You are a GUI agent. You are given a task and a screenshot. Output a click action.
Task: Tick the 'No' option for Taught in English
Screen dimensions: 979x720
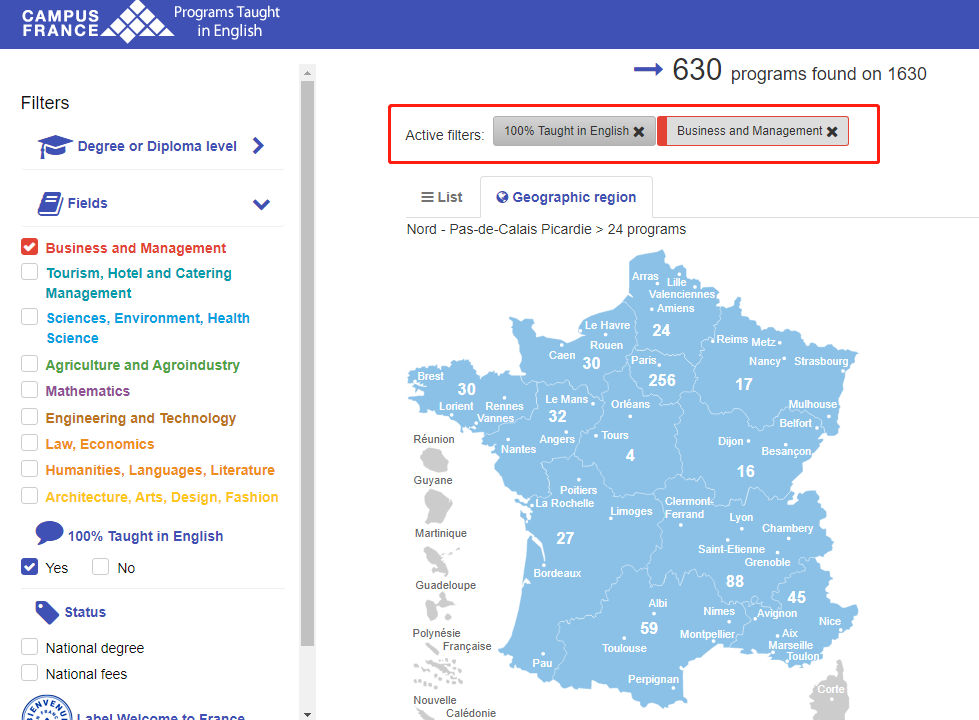101,567
